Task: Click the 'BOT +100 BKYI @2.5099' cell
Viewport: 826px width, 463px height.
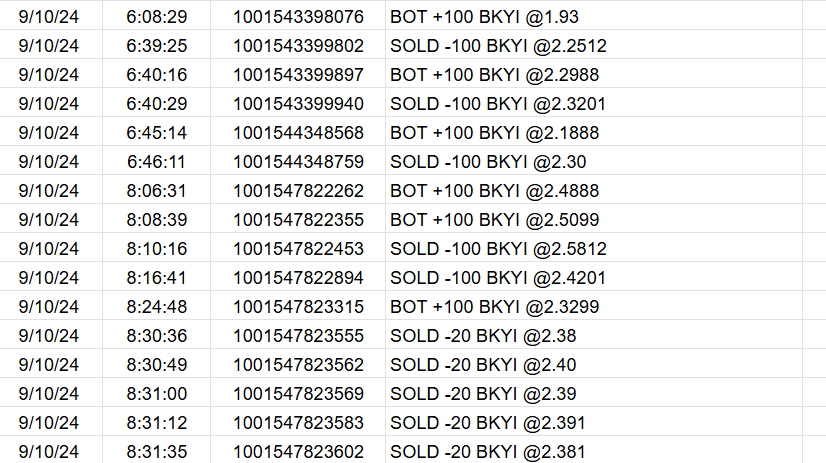Action: [x=494, y=220]
